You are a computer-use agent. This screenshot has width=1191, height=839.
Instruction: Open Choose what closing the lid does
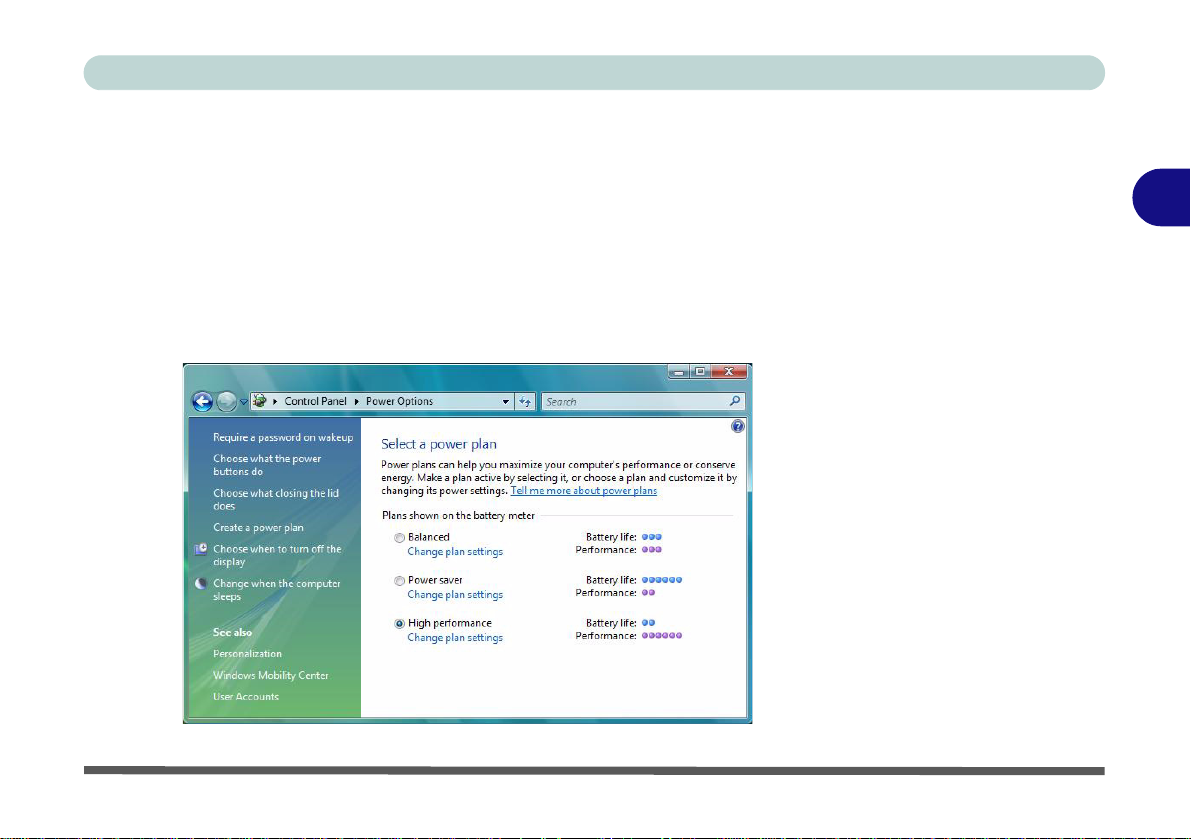click(x=276, y=500)
